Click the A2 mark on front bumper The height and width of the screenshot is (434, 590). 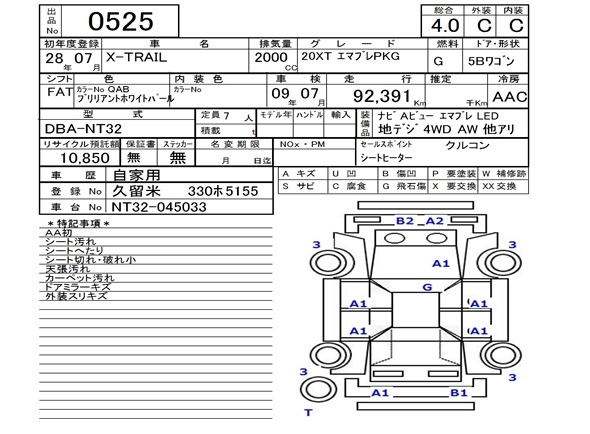[x=435, y=221]
